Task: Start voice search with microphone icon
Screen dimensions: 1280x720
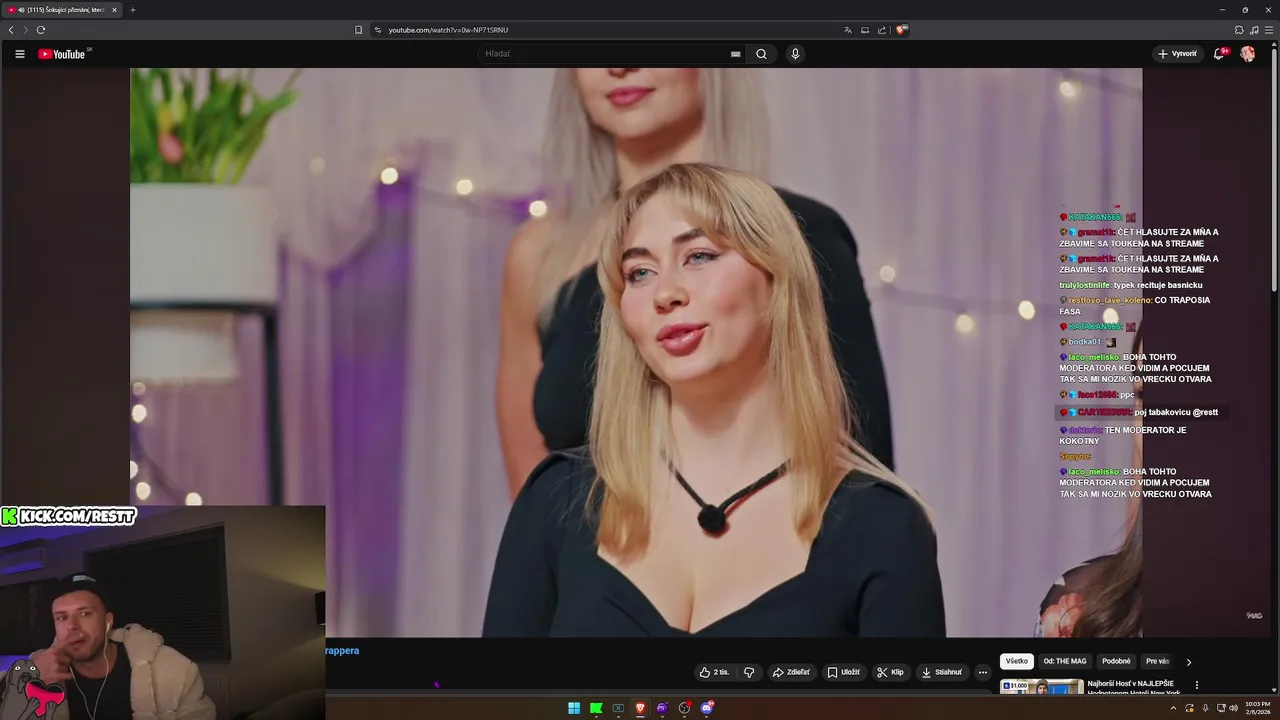Action: tap(795, 54)
